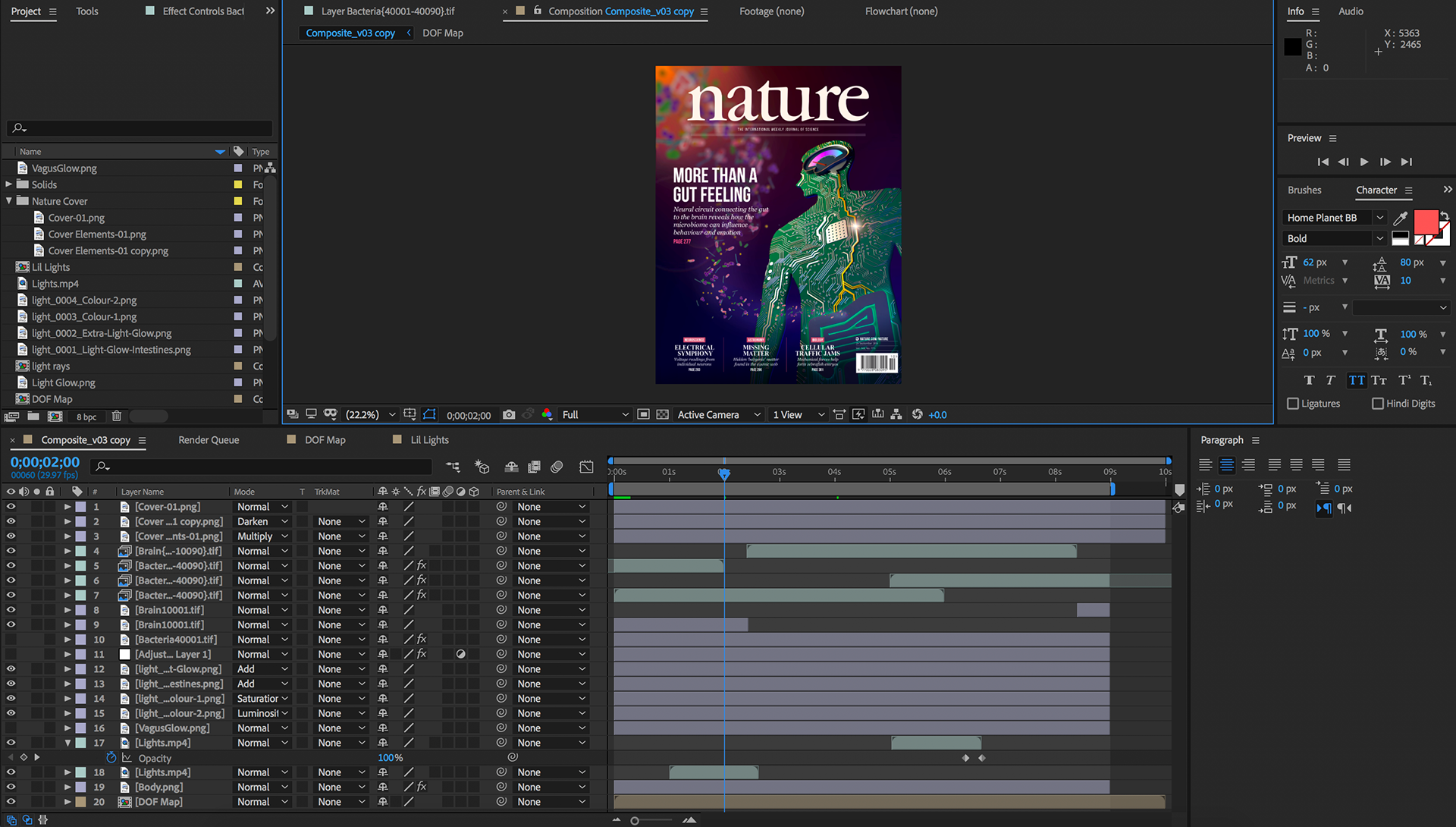Click the Show Channel color icon
Image resolution: width=1456 pixels, height=827 pixels.
[547, 414]
